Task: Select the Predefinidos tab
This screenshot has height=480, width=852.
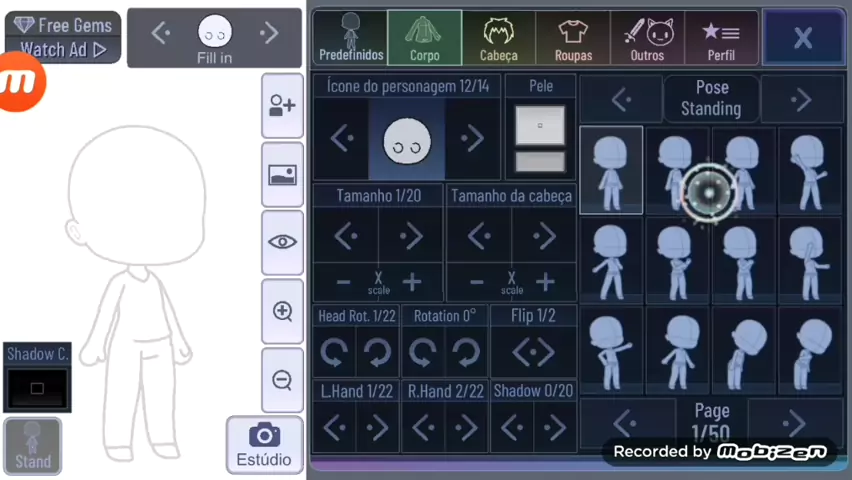Action: pos(350,38)
